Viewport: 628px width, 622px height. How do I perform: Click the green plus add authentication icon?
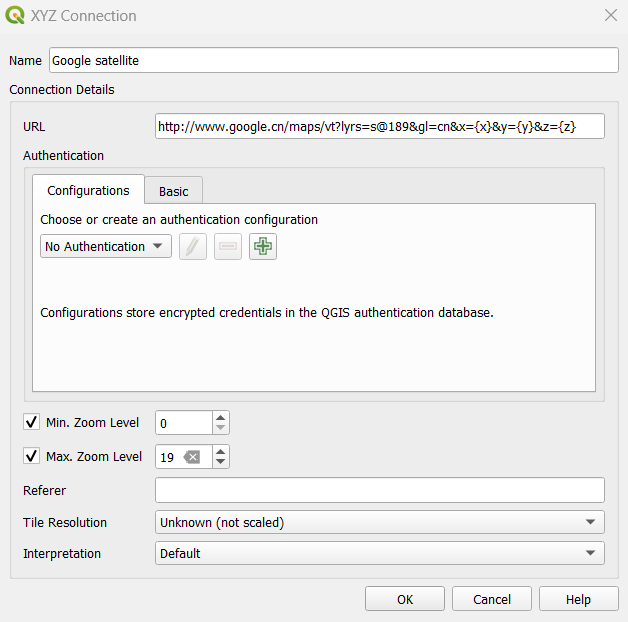click(263, 246)
